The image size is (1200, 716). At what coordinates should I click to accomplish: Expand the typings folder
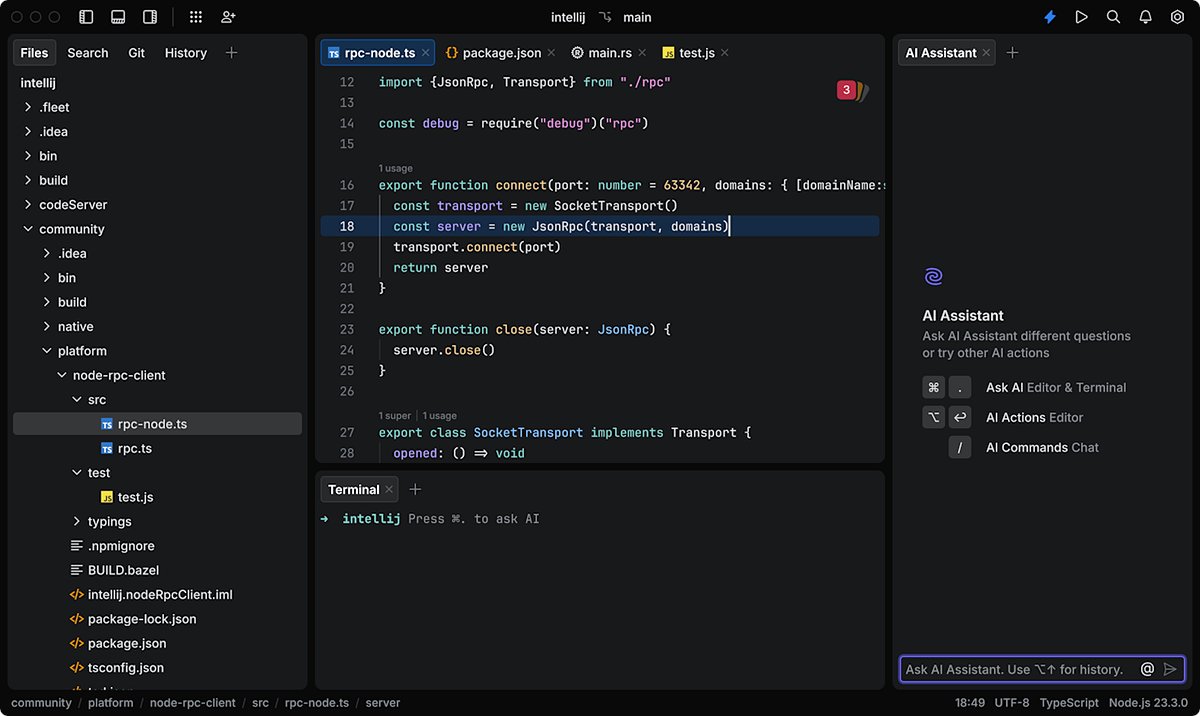pyautogui.click(x=77, y=521)
